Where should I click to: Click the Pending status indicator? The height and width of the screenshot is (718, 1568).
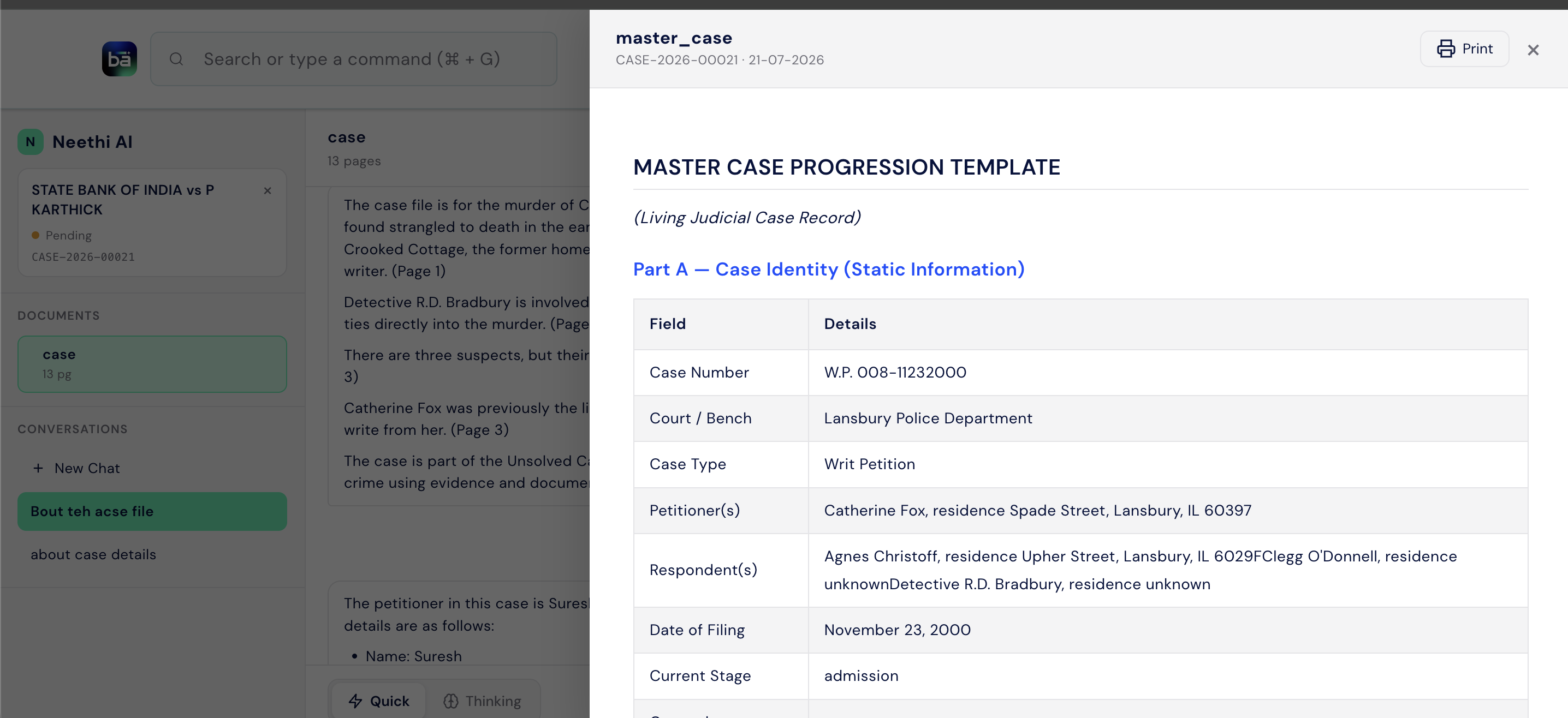[x=62, y=236]
